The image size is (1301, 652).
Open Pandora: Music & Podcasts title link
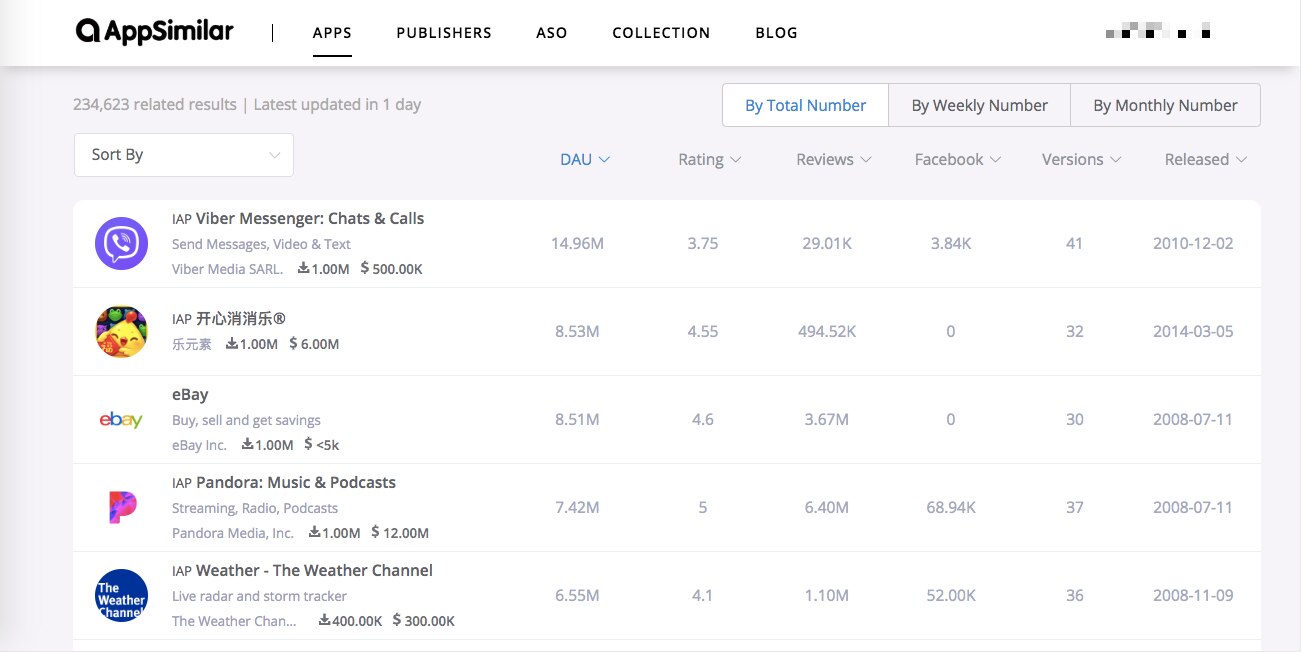tap(295, 482)
